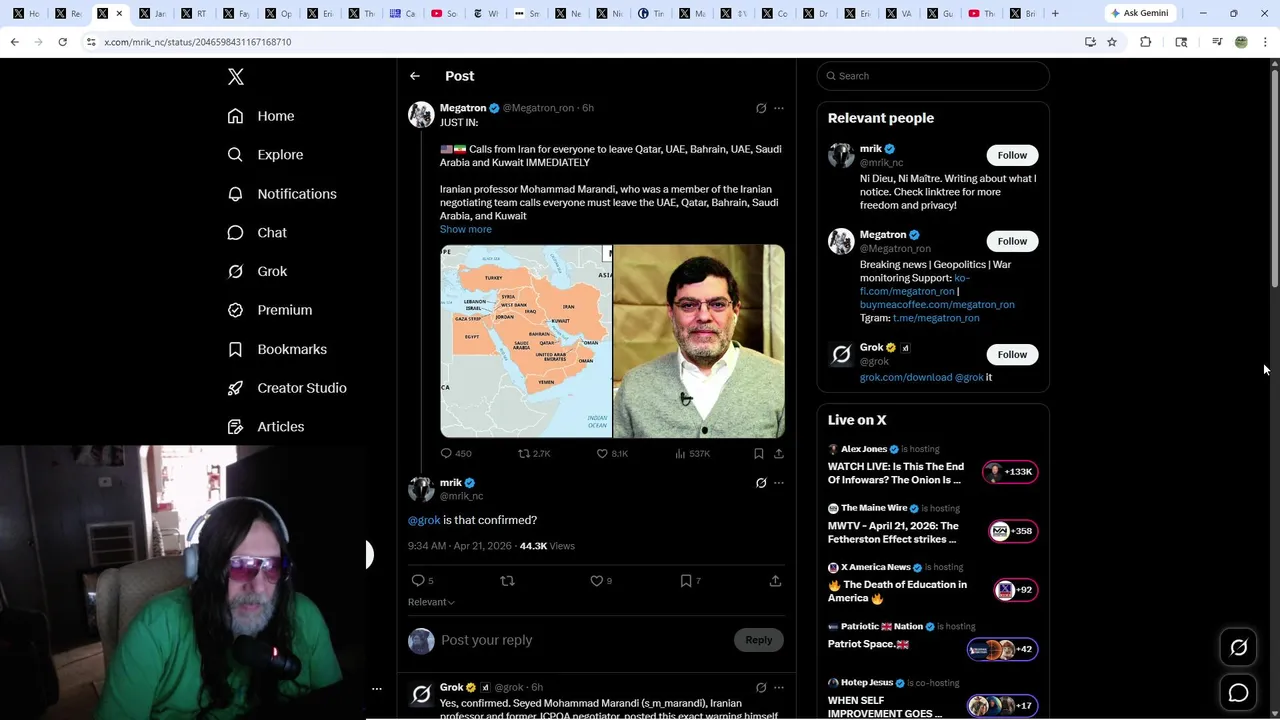Open Creator Studio from the sidebar
1280x720 pixels.
(x=287, y=388)
